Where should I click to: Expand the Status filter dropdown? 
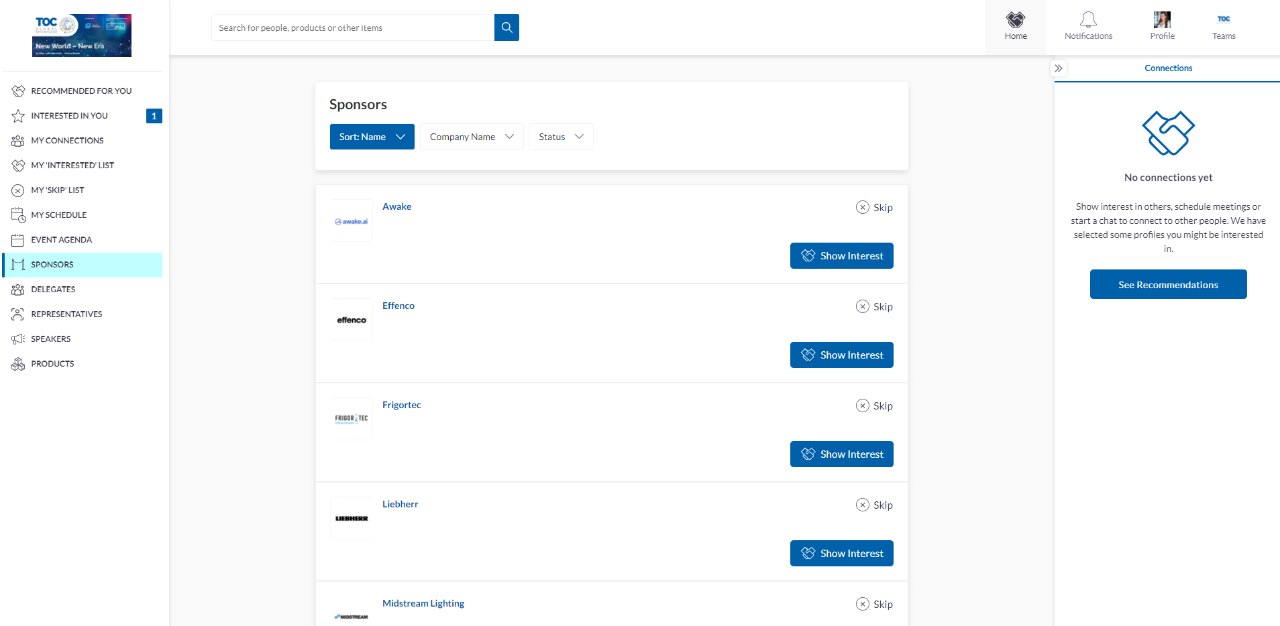pyautogui.click(x=561, y=137)
